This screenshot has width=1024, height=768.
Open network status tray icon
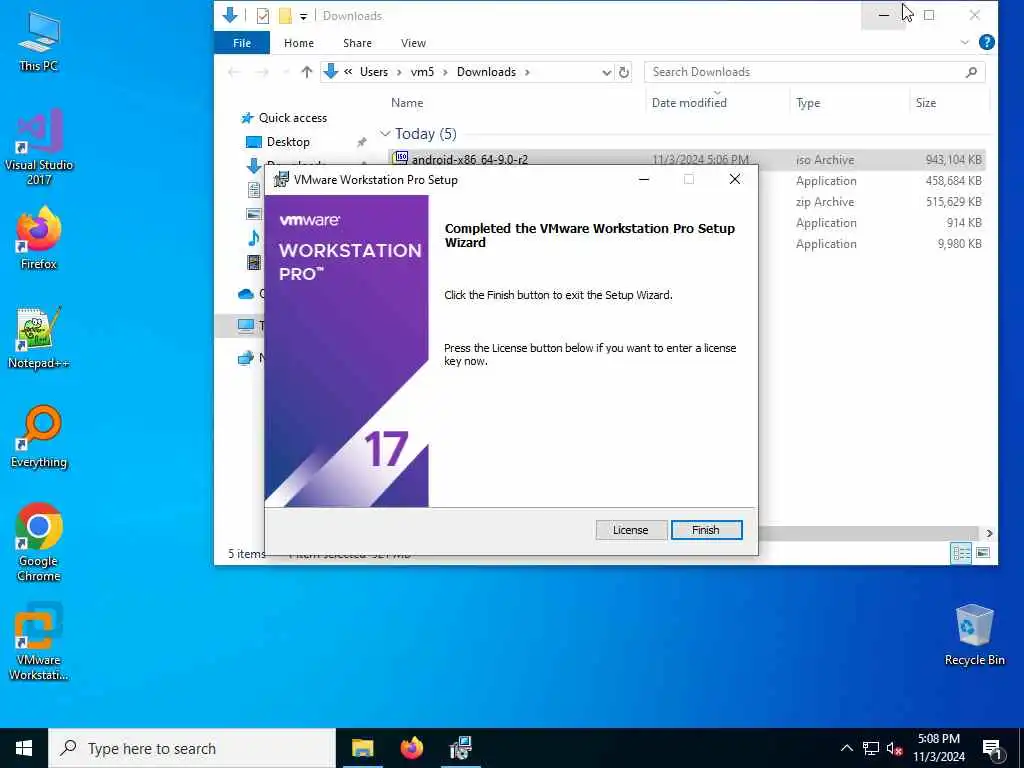pos(871,748)
